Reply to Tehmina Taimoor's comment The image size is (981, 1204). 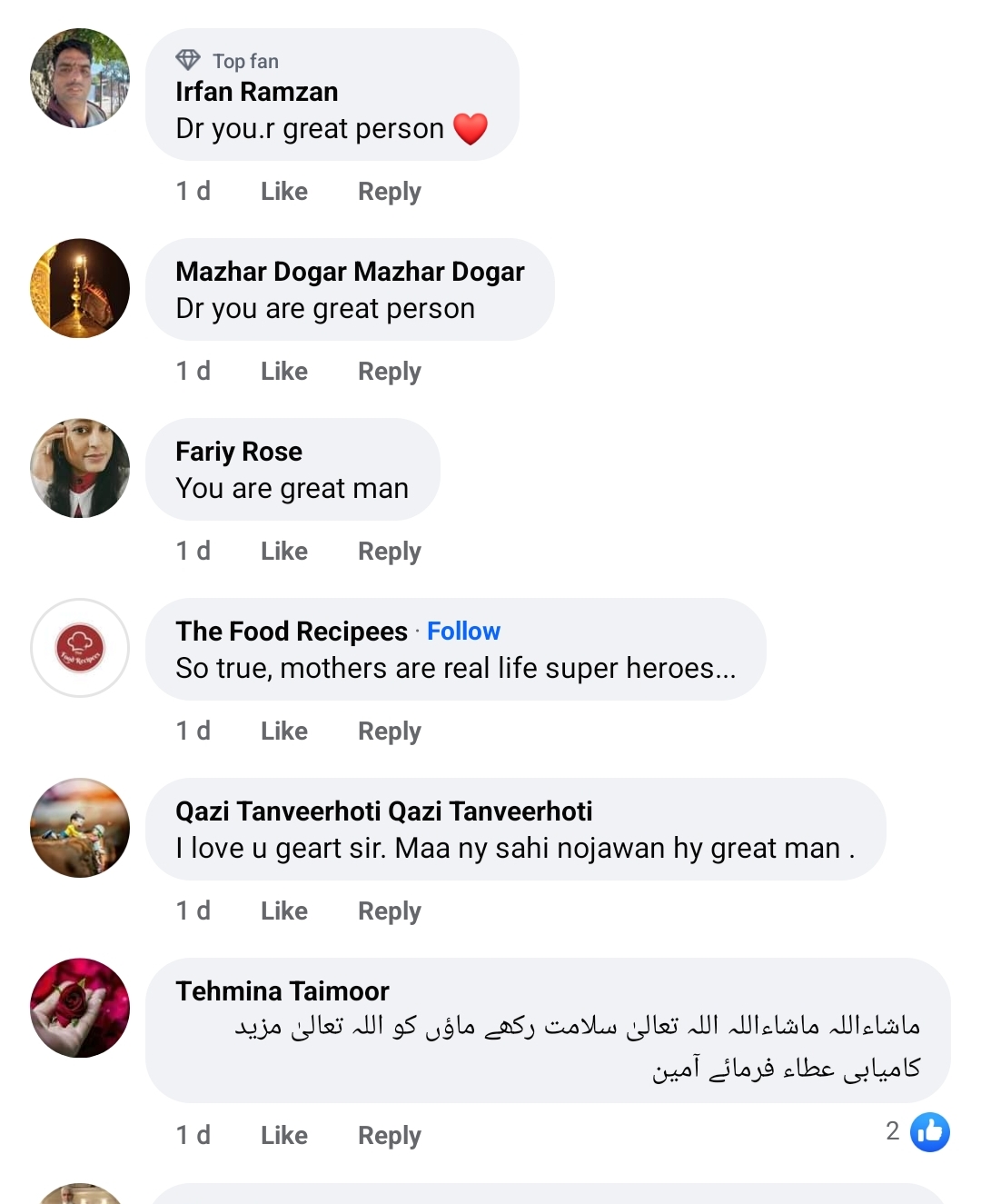click(x=389, y=1135)
